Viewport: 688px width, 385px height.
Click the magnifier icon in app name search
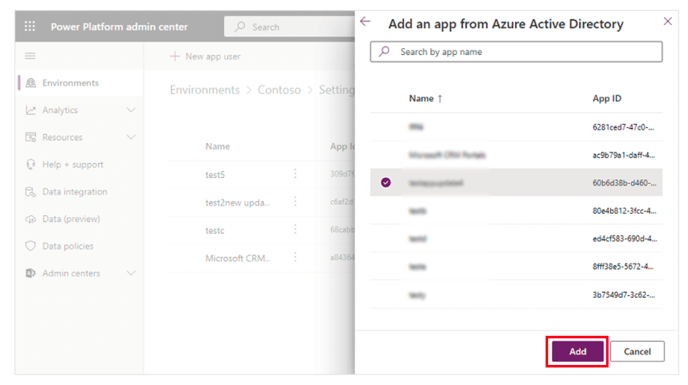tap(384, 51)
